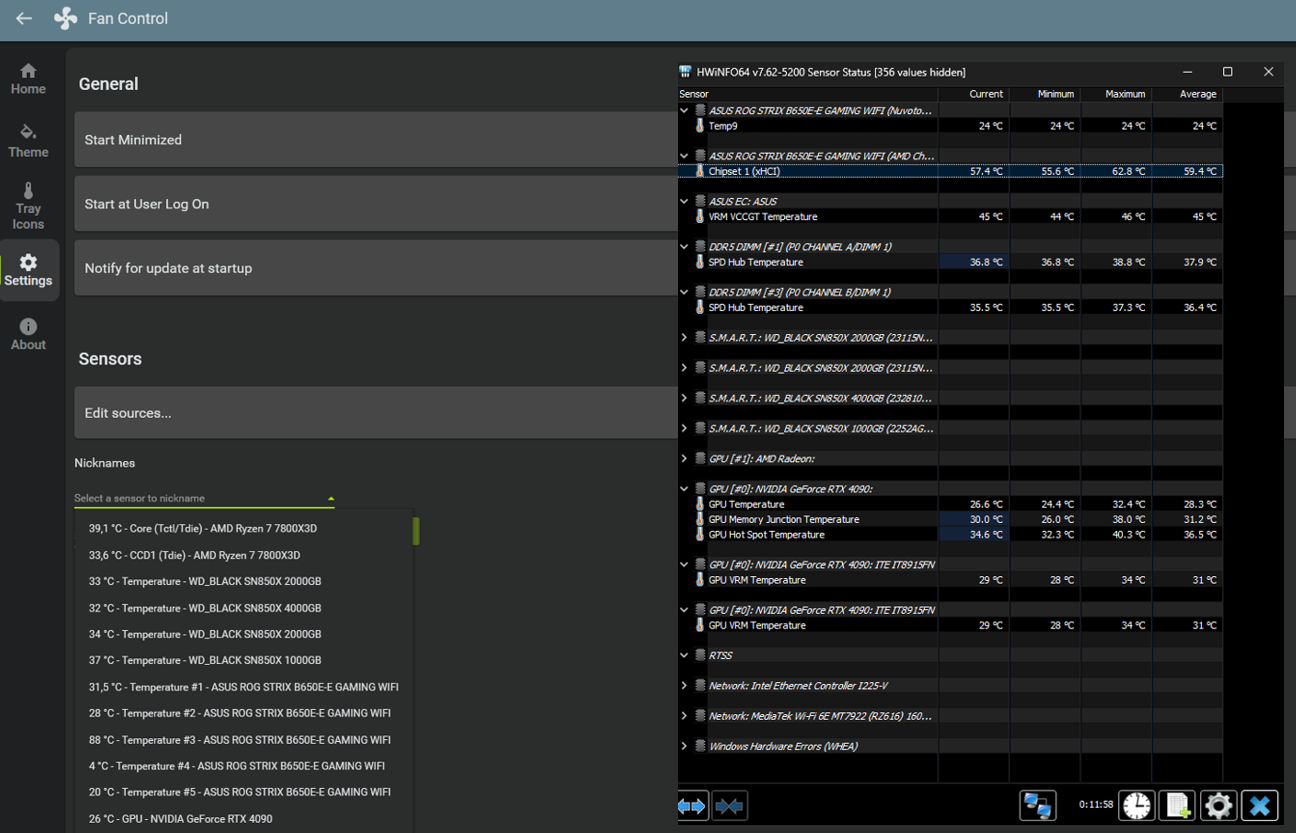Click the Maximum column header

[1115, 94]
